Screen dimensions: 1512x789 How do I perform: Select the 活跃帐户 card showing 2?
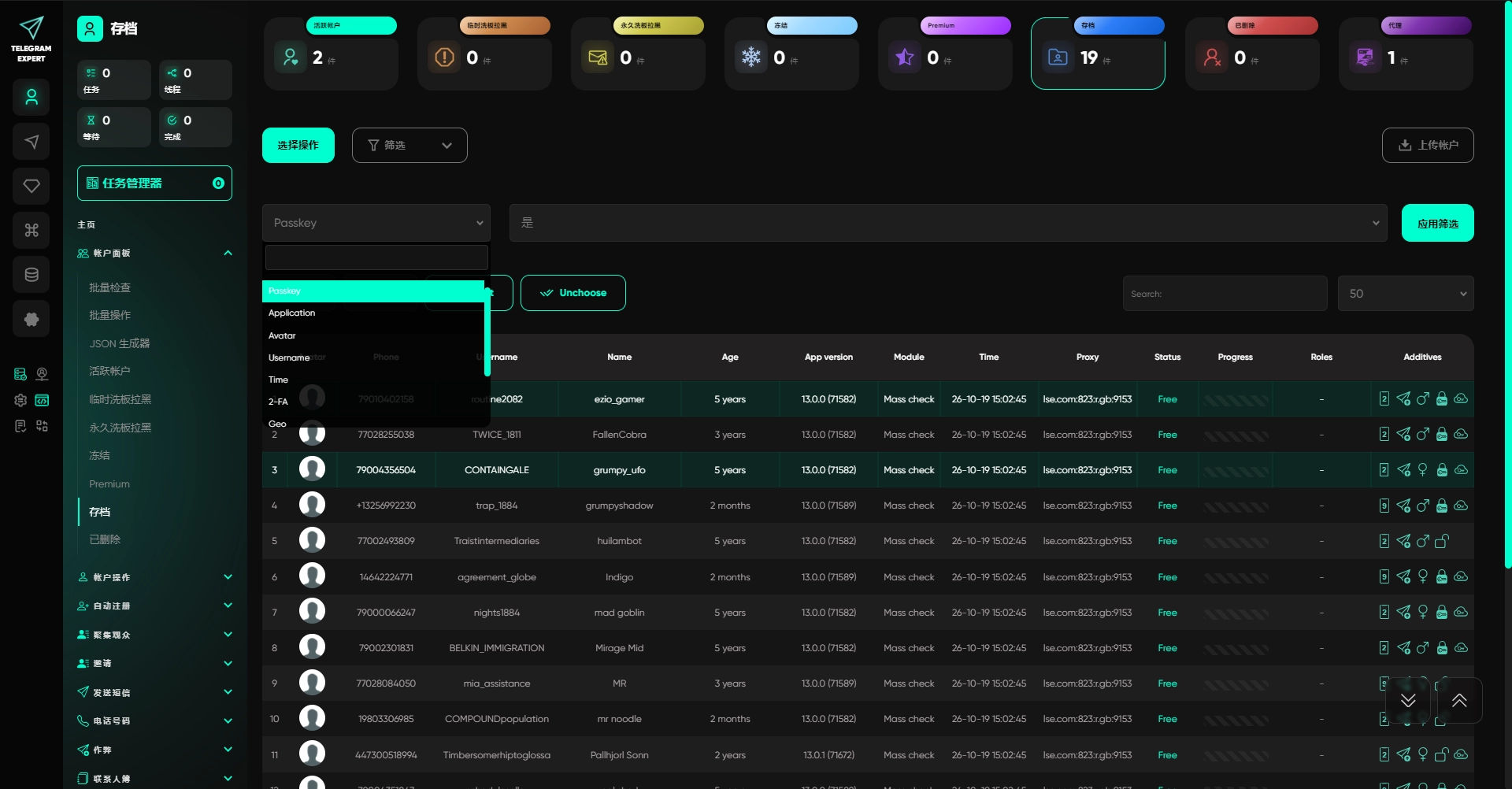(x=331, y=54)
